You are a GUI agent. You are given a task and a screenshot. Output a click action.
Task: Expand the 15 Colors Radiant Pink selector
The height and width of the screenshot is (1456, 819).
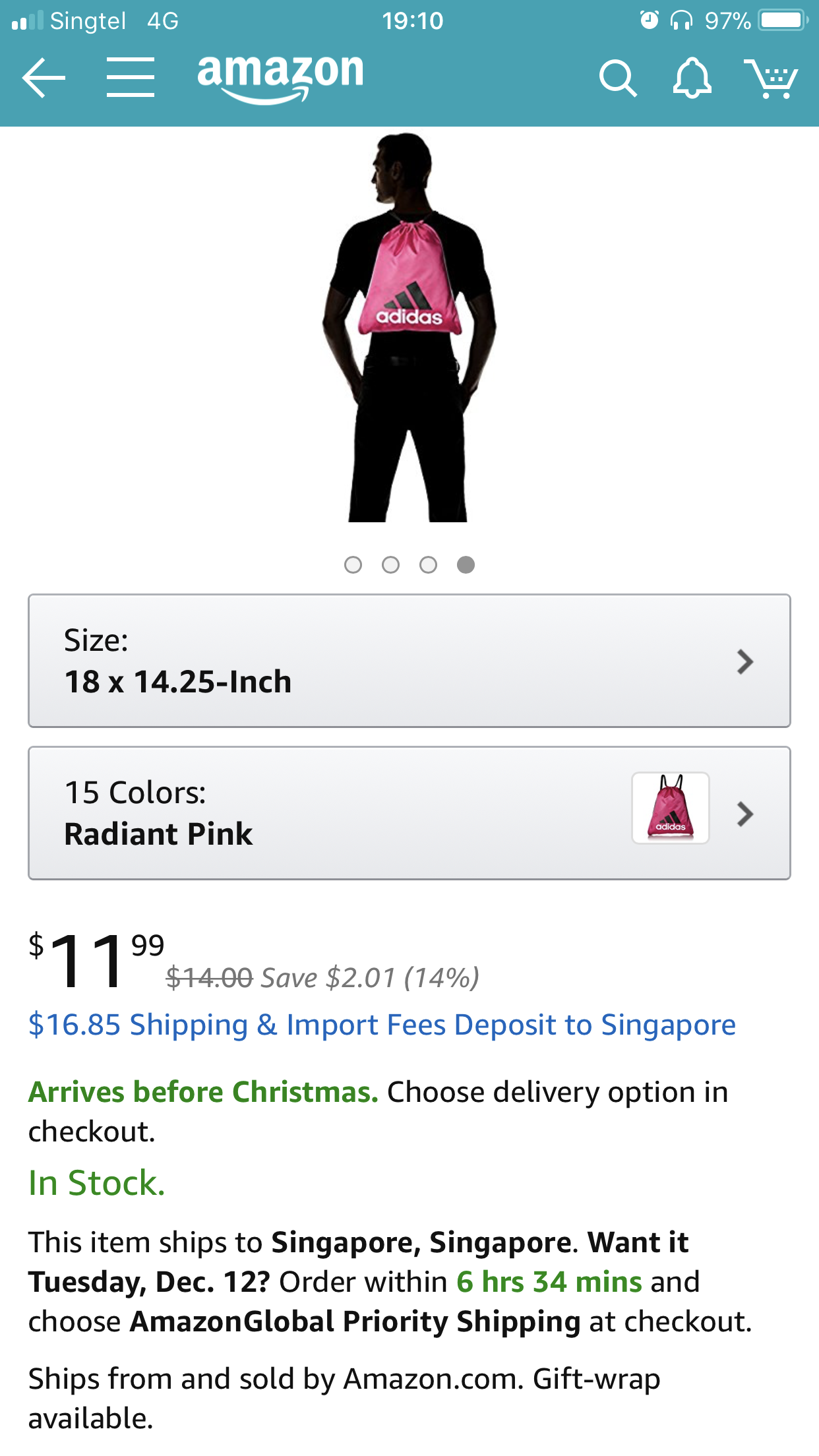pos(330,813)
